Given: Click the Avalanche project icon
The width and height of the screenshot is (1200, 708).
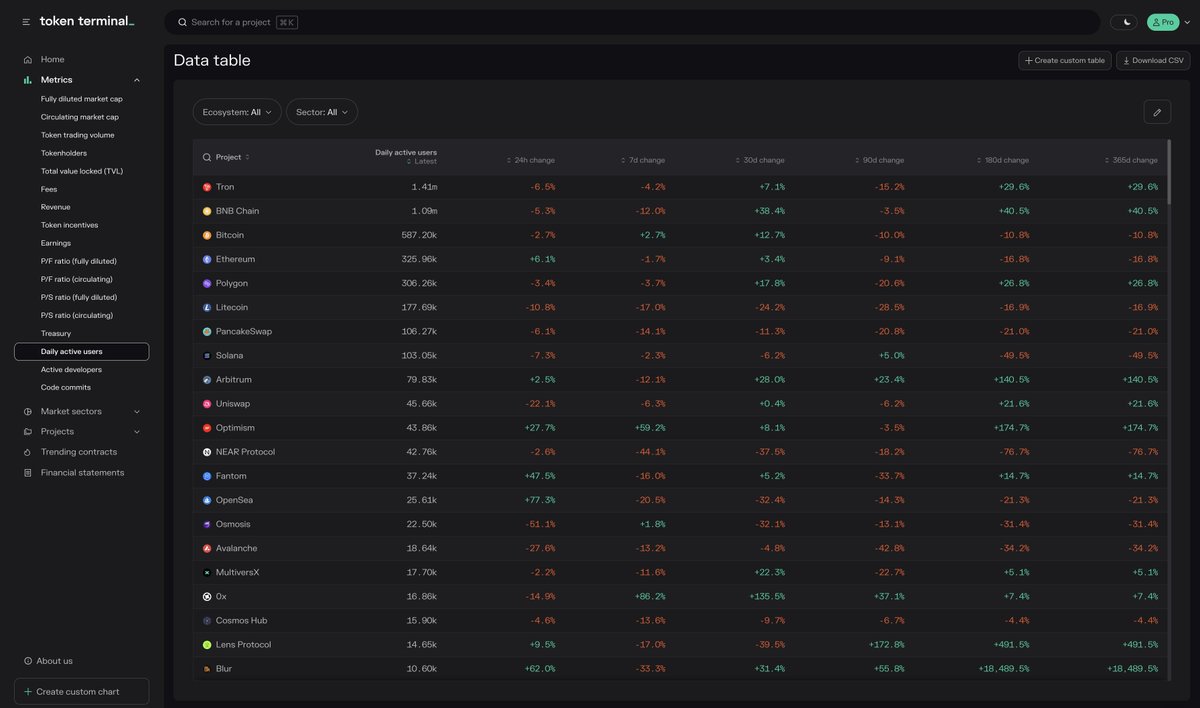Looking at the screenshot, I should 207,548.
